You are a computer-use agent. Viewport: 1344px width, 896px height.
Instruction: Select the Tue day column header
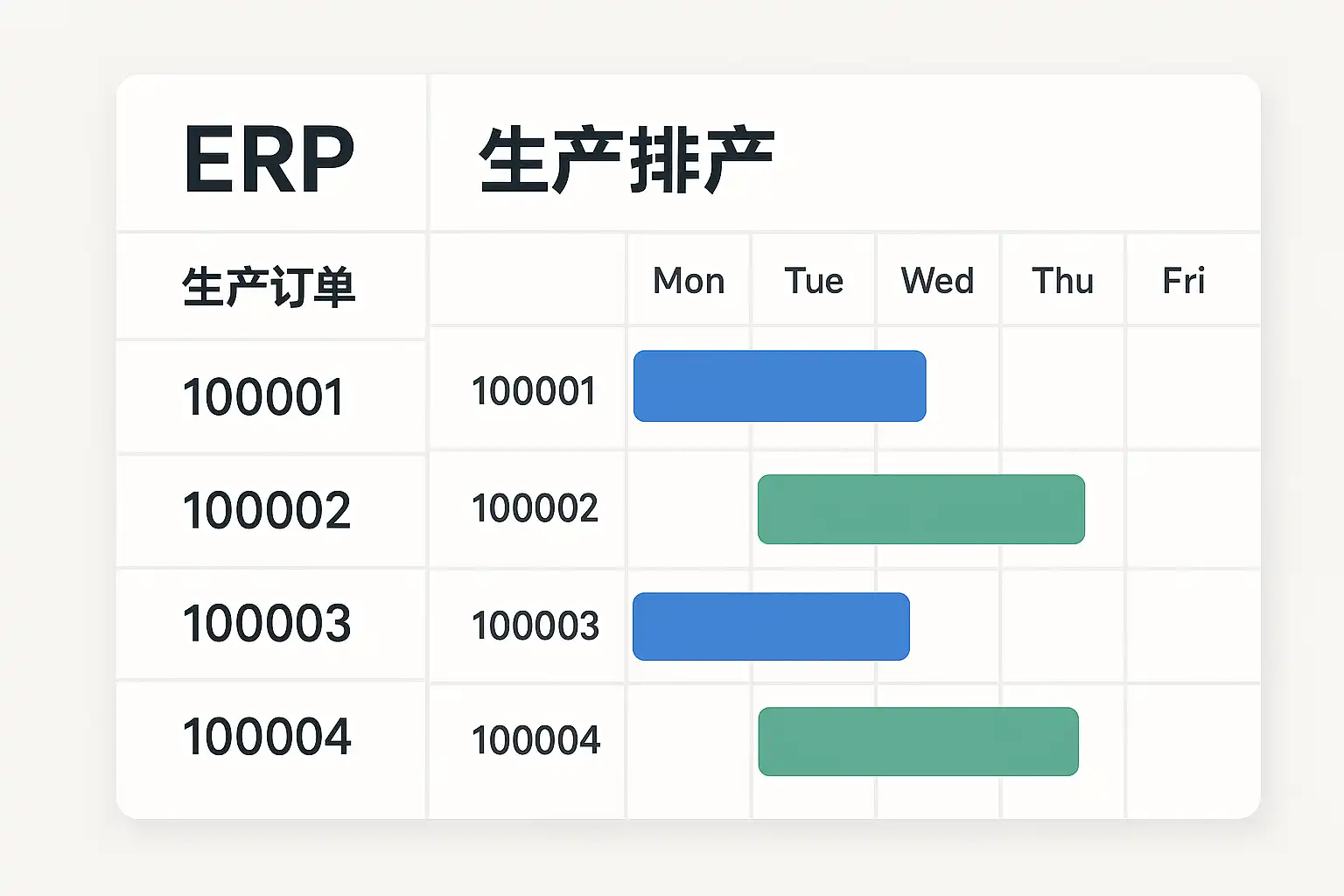click(814, 281)
